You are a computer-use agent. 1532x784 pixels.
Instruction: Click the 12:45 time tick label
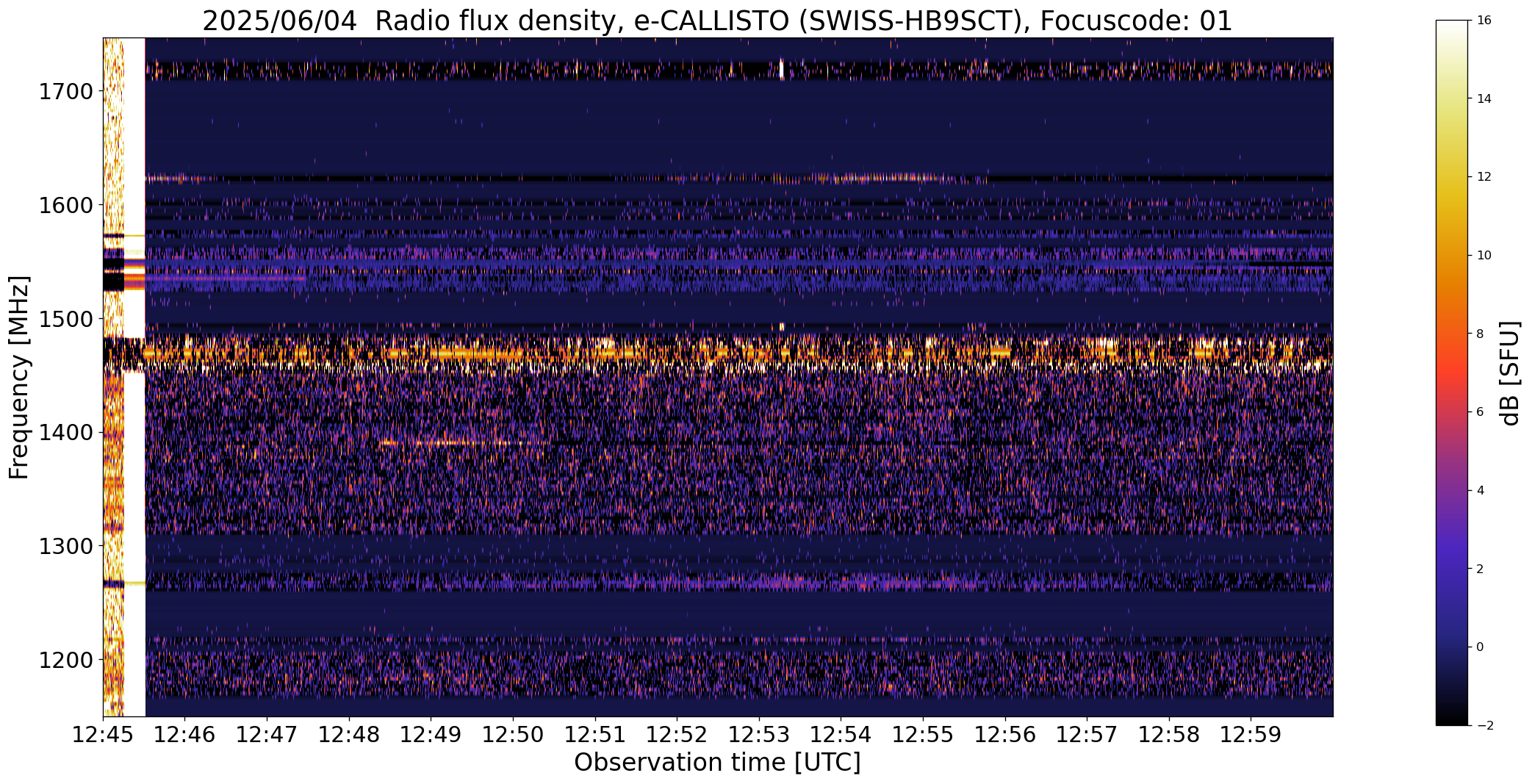coord(103,735)
